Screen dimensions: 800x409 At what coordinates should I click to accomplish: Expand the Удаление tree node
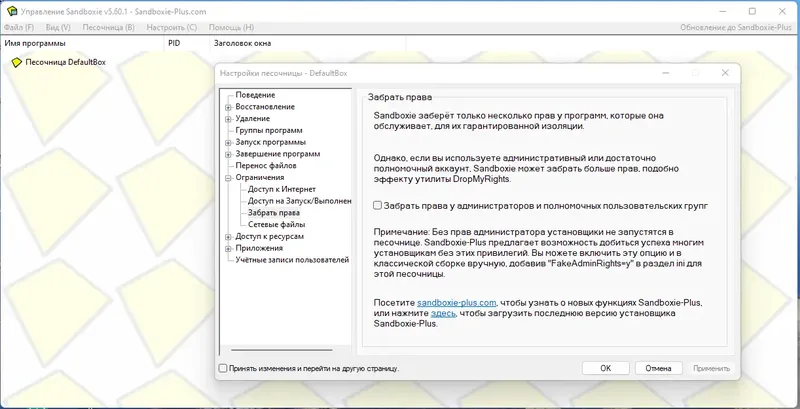(x=228, y=119)
